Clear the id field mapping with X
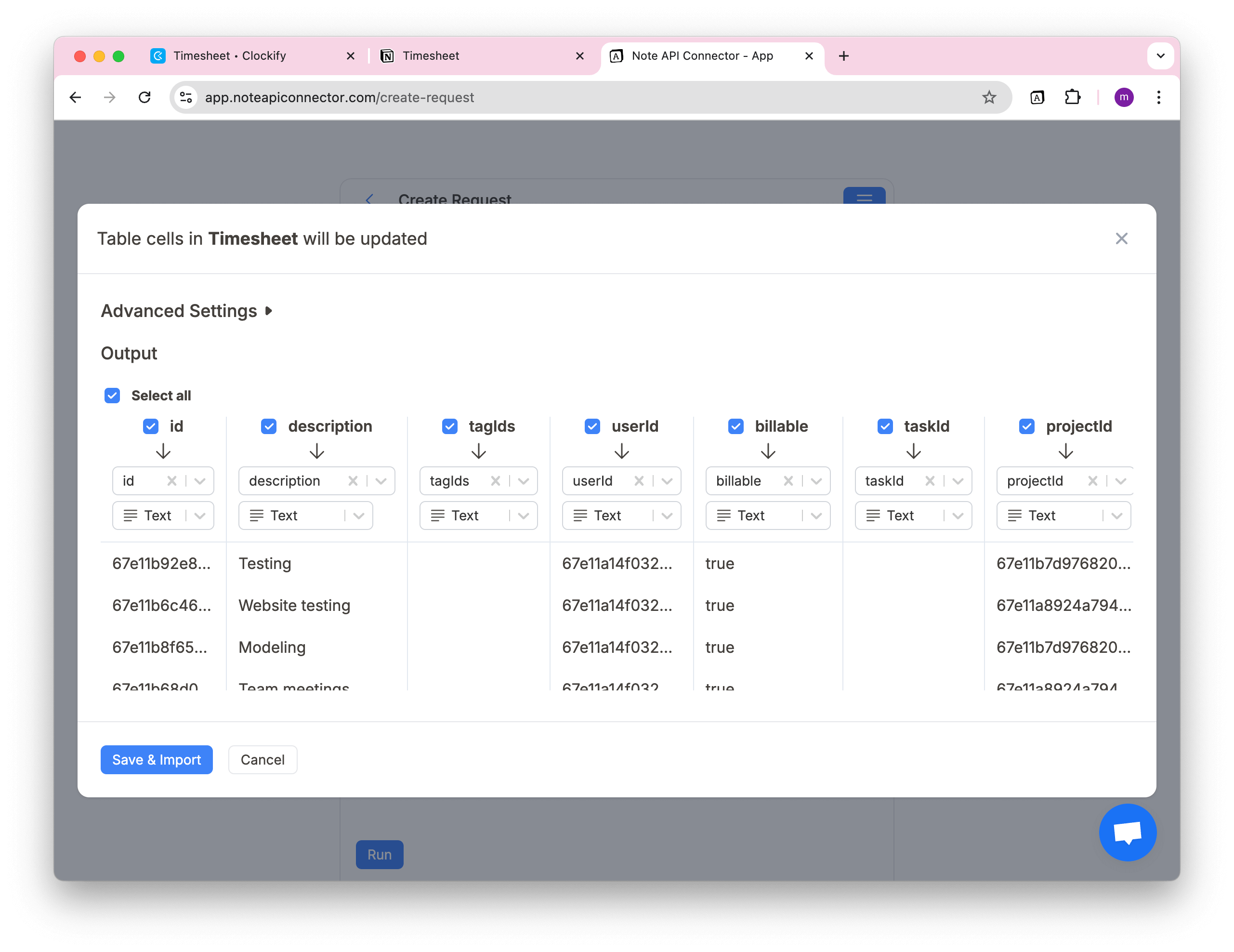The width and height of the screenshot is (1234, 952). tap(172, 481)
